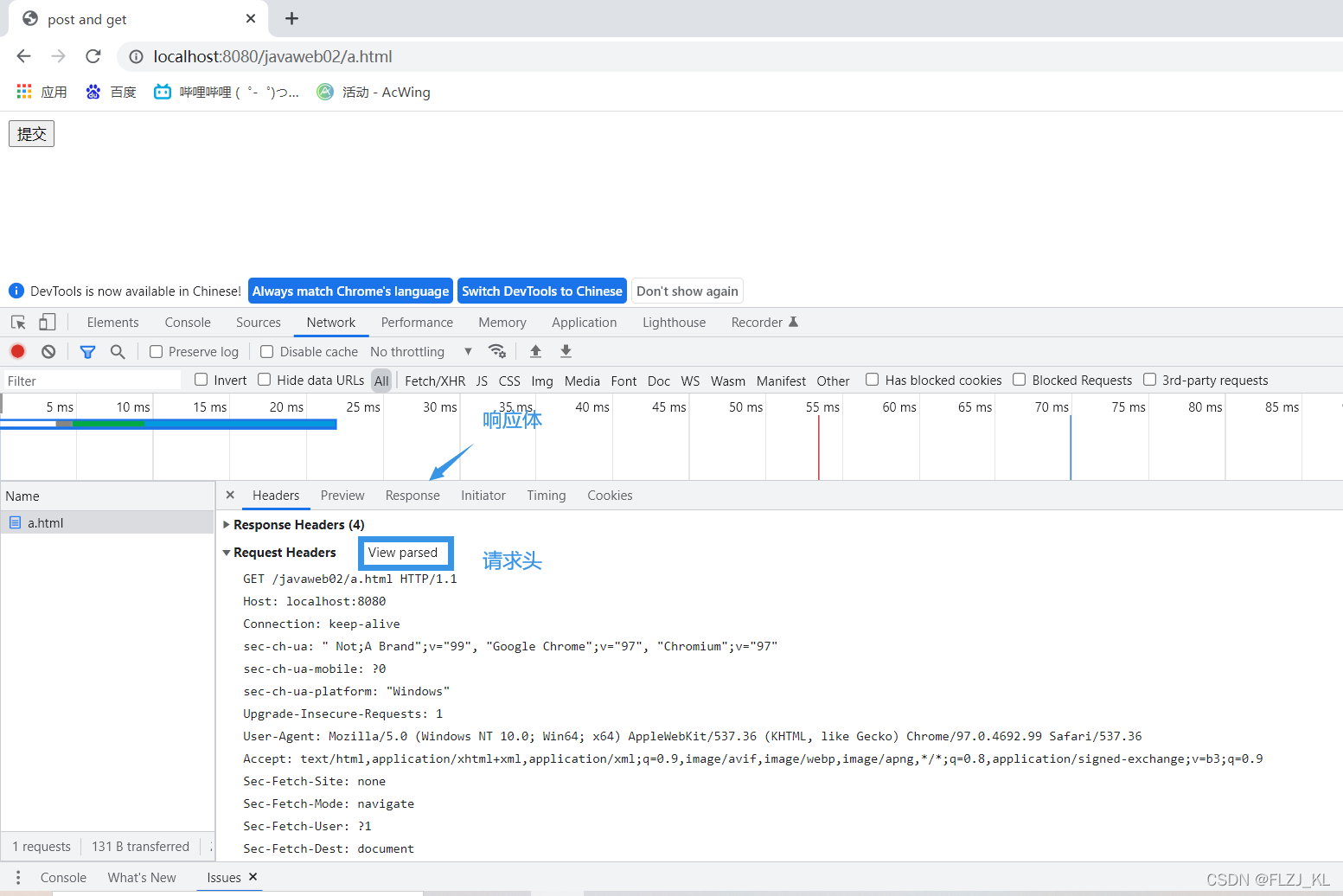
Task: Collapse Request Headers section
Action: pyautogui.click(x=227, y=553)
